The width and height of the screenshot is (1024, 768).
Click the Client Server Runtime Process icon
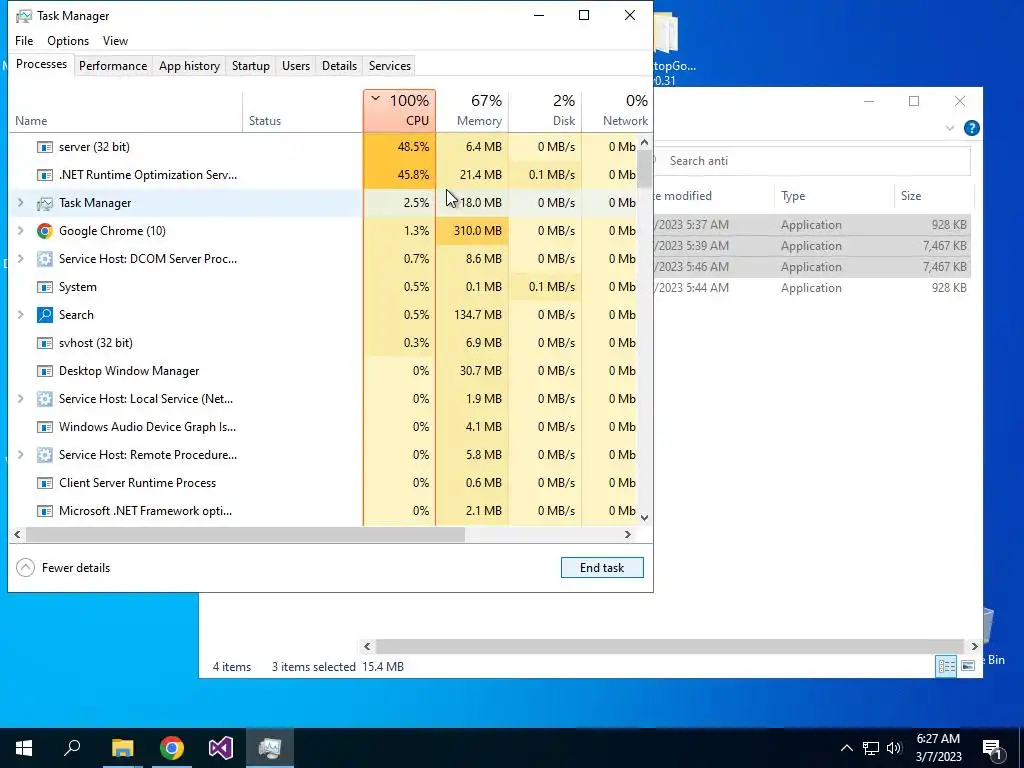(x=44, y=483)
